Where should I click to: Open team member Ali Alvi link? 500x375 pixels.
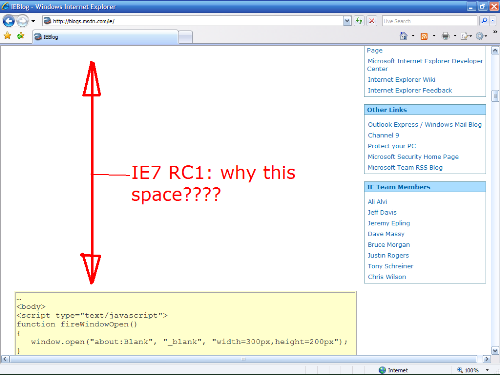tap(377, 202)
